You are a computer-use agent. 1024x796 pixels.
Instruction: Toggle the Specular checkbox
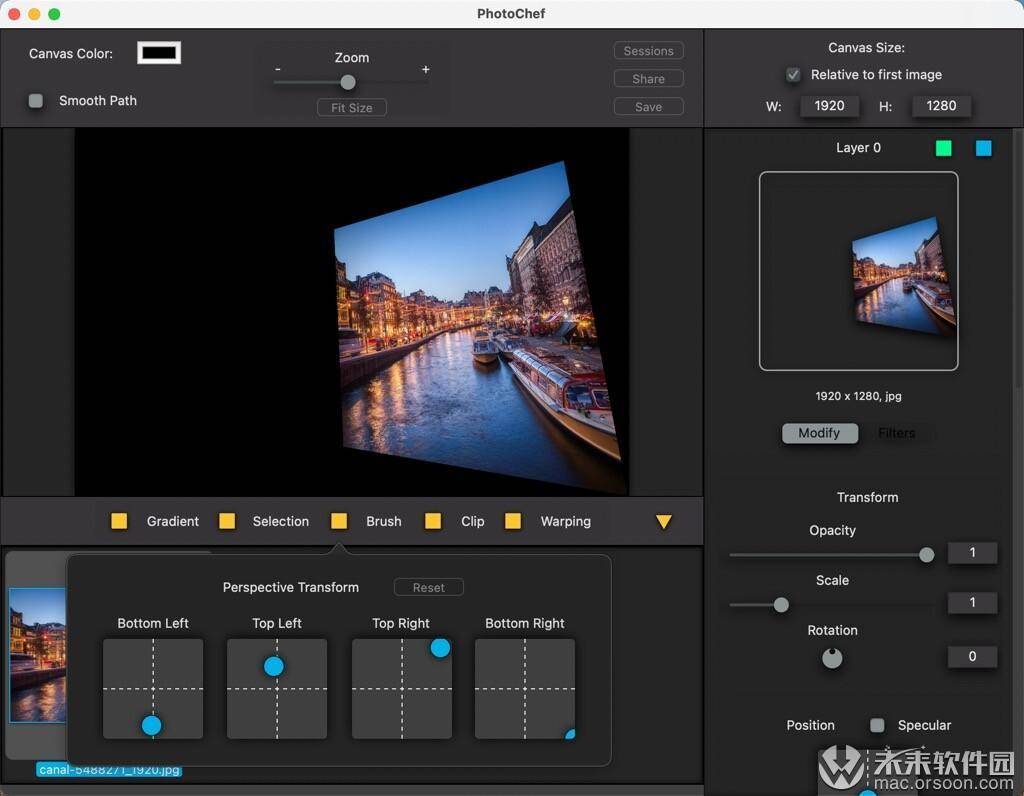point(877,725)
